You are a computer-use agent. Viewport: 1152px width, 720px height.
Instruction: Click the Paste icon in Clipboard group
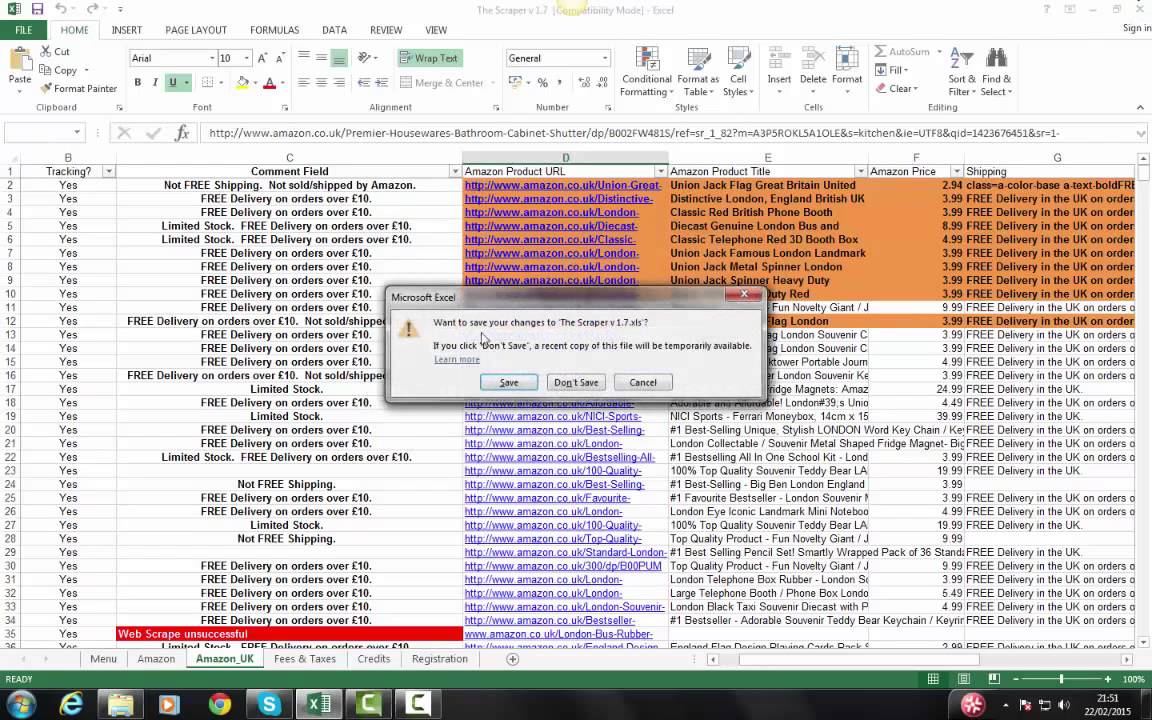coord(20,59)
